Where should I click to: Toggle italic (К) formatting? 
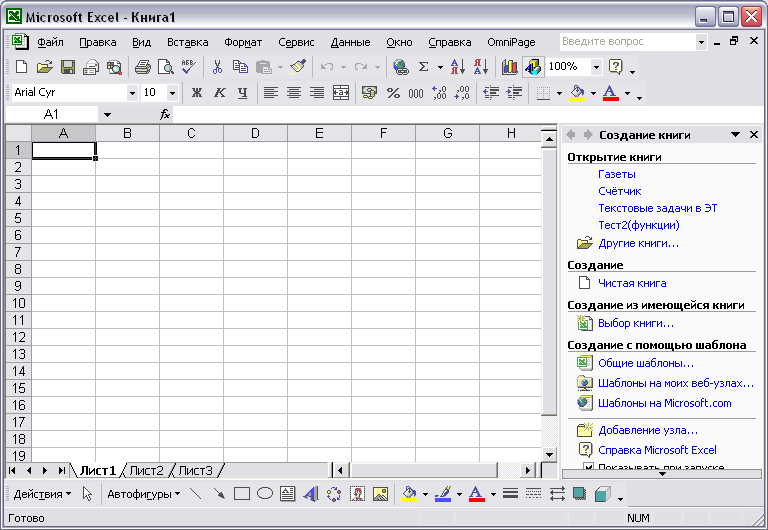[x=219, y=93]
